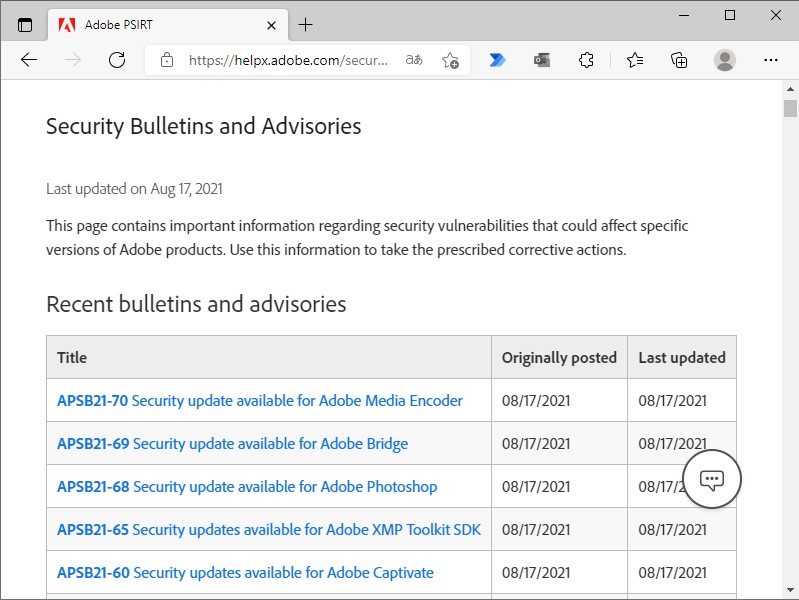Image resolution: width=799 pixels, height=600 pixels.
Task: Click the Recent bulletins and advisories heading
Action: click(196, 304)
